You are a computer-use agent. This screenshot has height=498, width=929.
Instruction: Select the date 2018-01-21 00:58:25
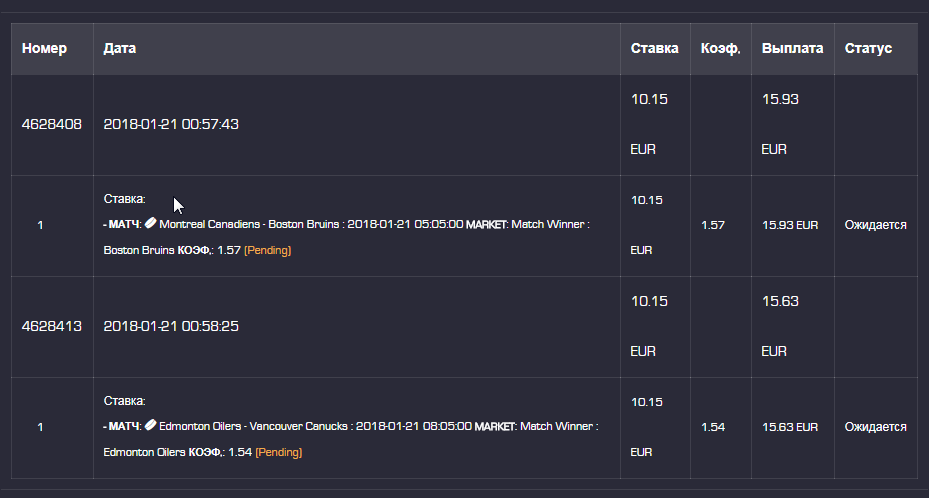click(171, 326)
